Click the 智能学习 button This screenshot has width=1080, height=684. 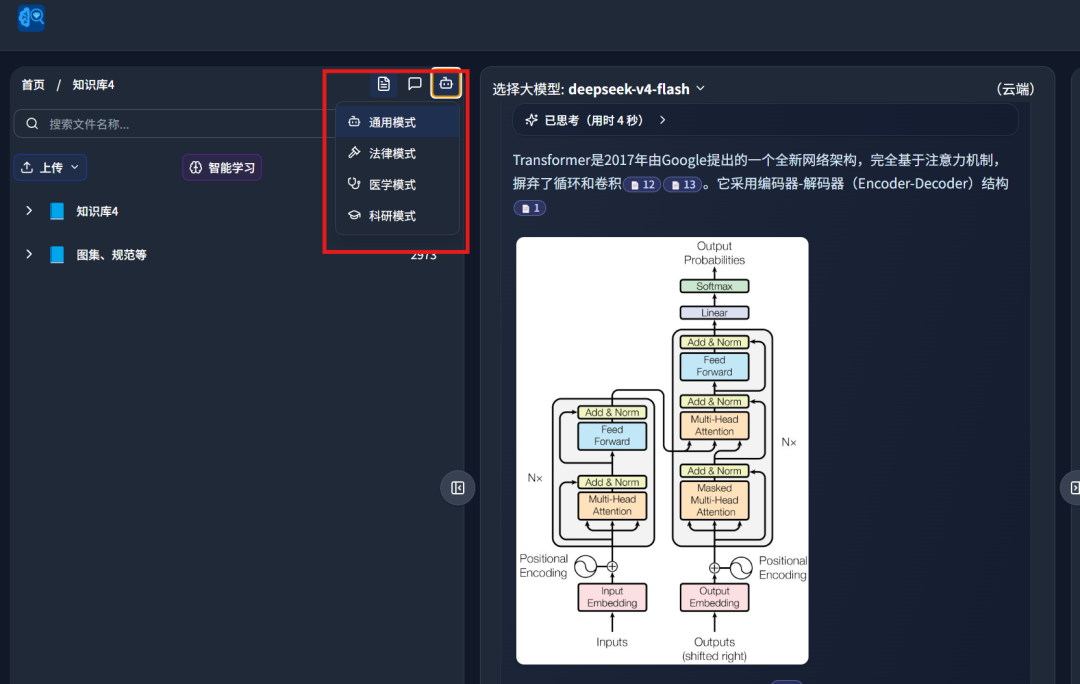(x=222, y=167)
